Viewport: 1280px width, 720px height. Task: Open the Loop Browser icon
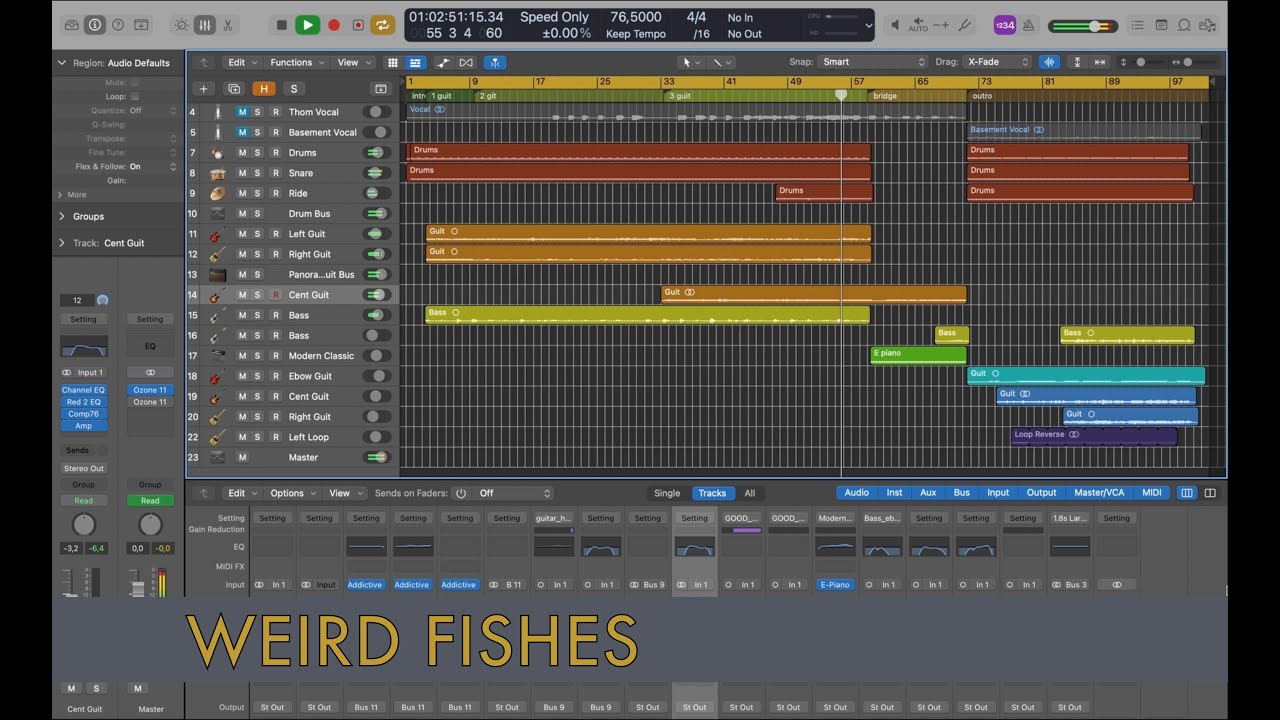coord(1185,25)
